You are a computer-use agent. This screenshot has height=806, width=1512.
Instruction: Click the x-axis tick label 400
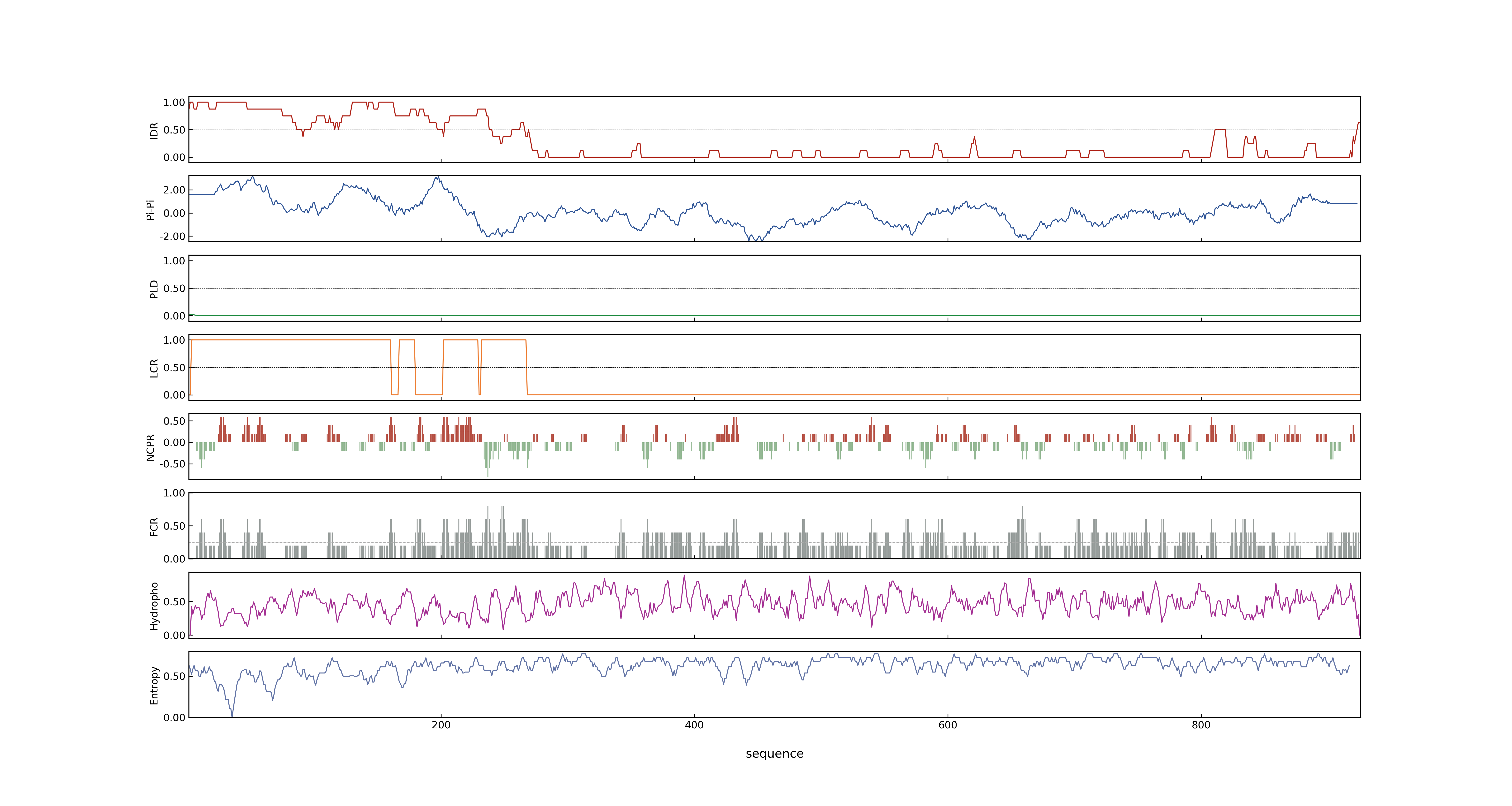click(694, 725)
